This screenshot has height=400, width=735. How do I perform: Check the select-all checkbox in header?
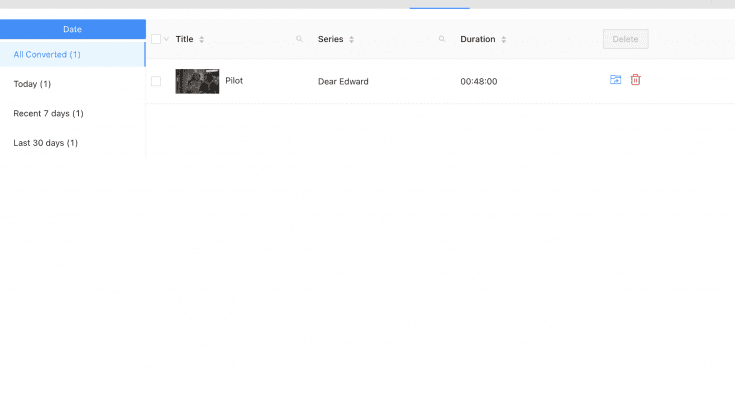pyautogui.click(x=156, y=39)
